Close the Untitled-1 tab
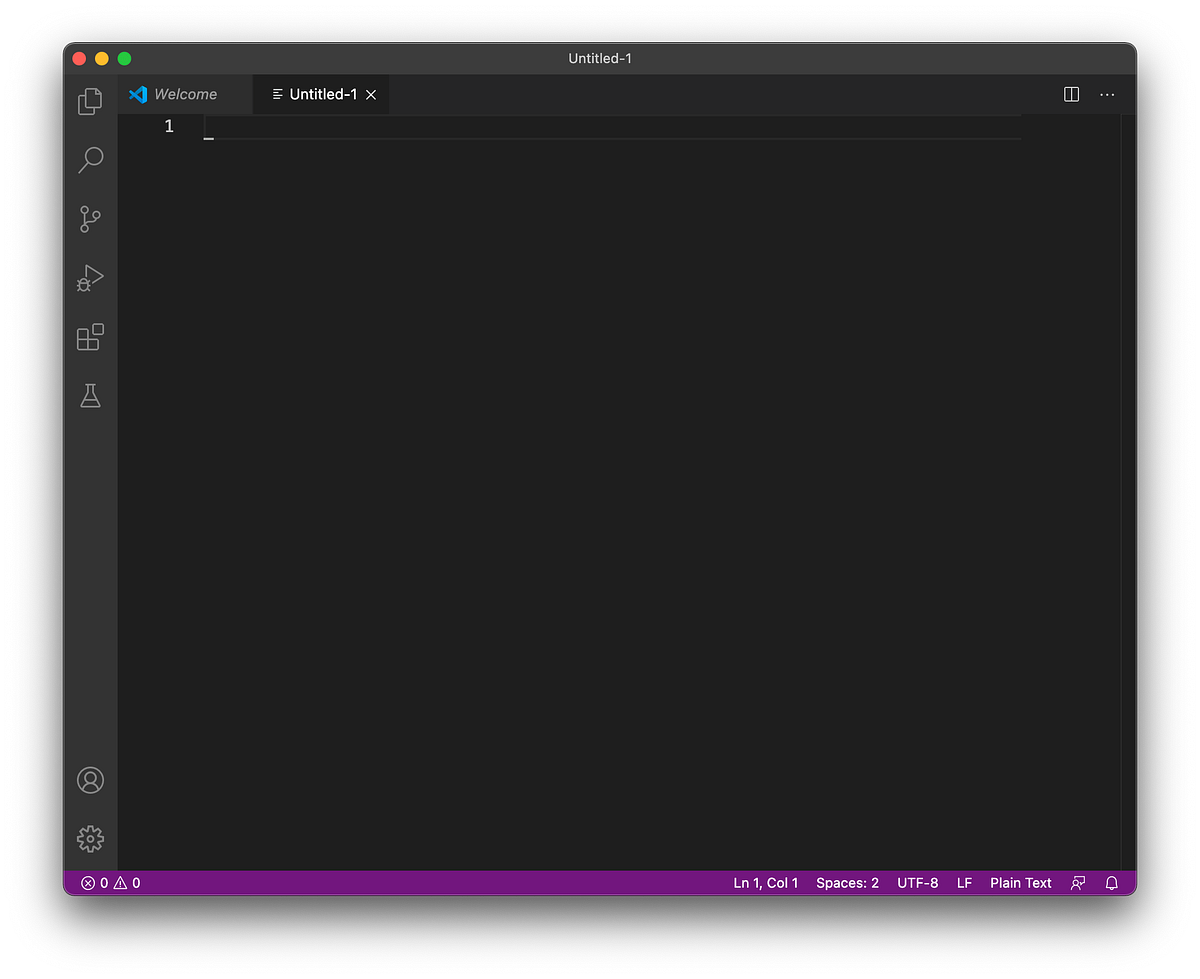This screenshot has width=1200, height=979. pyautogui.click(x=371, y=95)
